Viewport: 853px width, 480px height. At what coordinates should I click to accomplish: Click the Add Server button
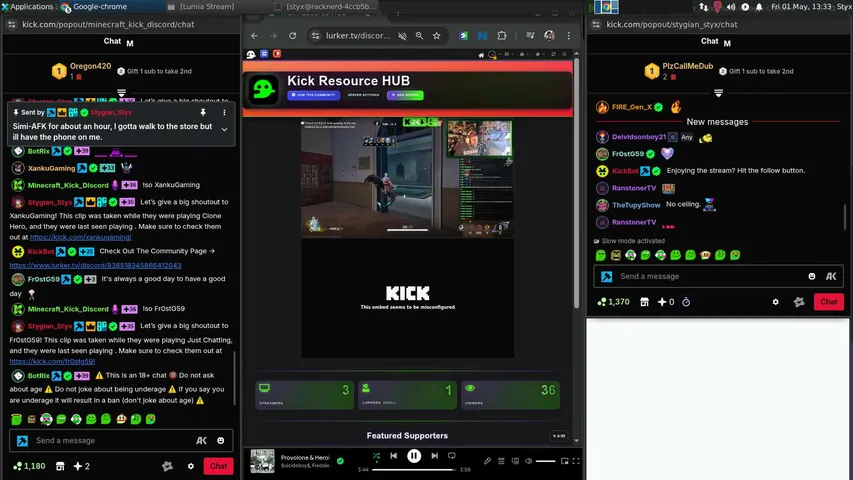(405, 95)
